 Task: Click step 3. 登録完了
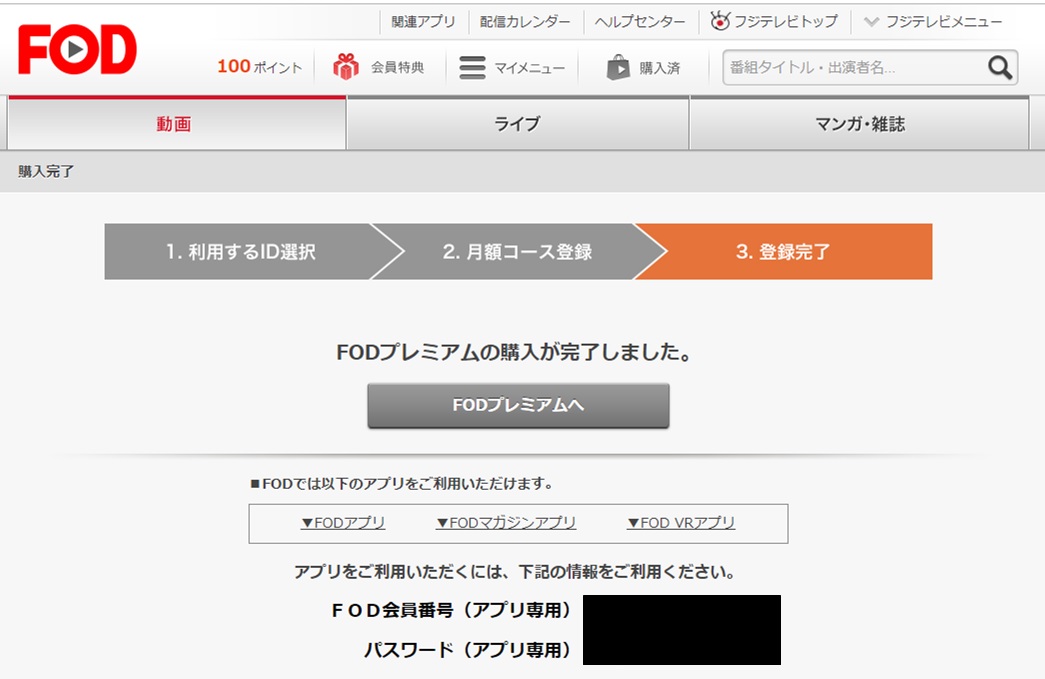click(x=783, y=251)
